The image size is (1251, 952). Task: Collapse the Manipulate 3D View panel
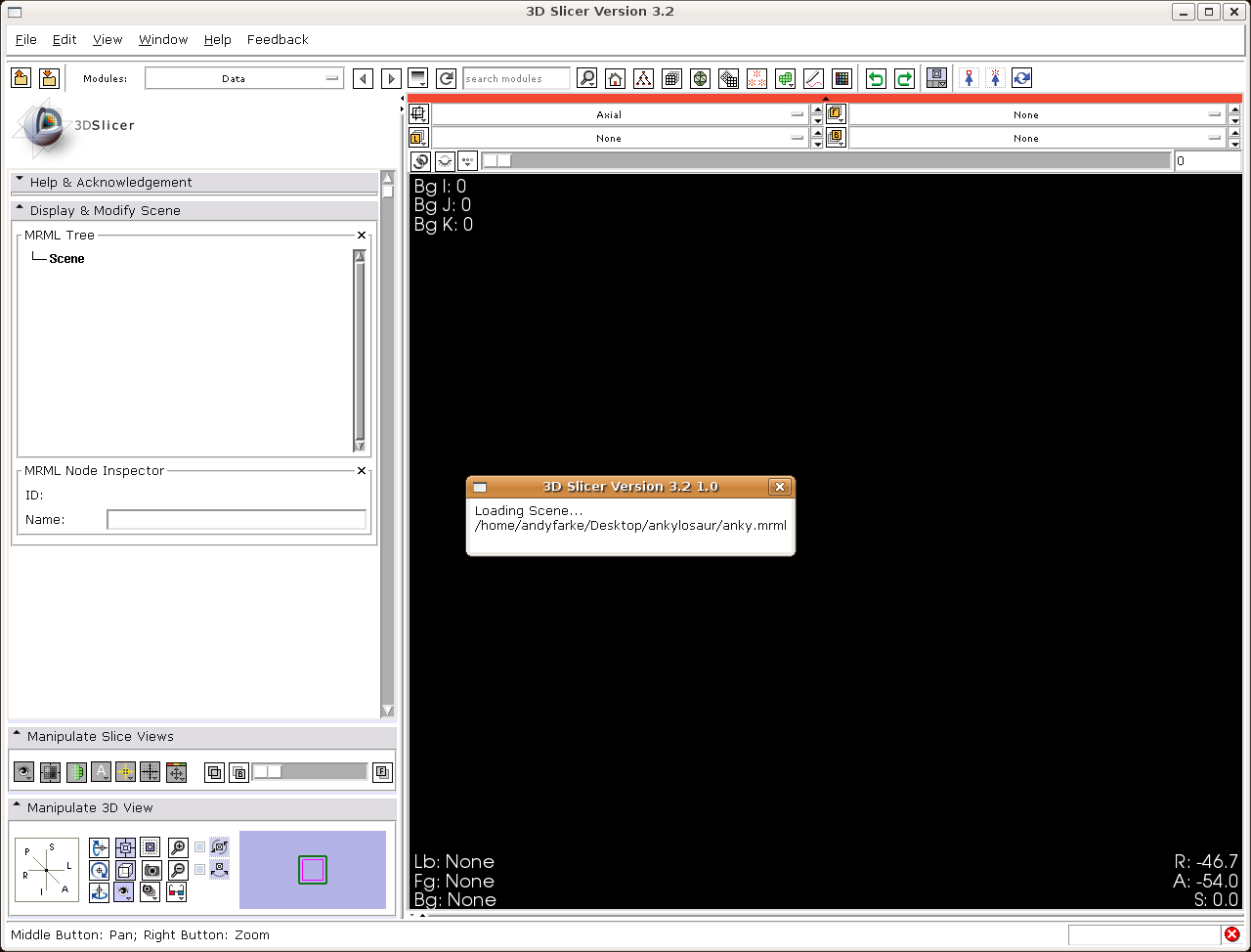tap(202, 807)
